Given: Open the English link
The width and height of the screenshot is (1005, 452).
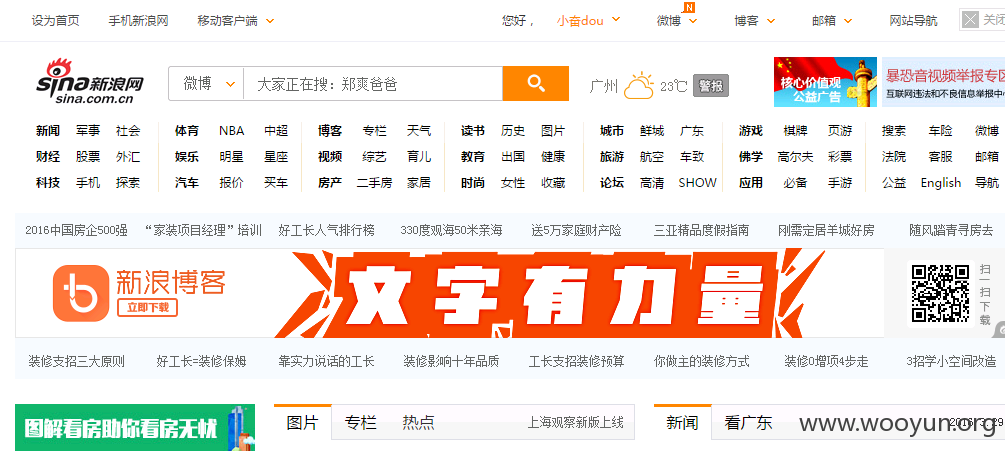Looking at the screenshot, I should pos(941,183).
